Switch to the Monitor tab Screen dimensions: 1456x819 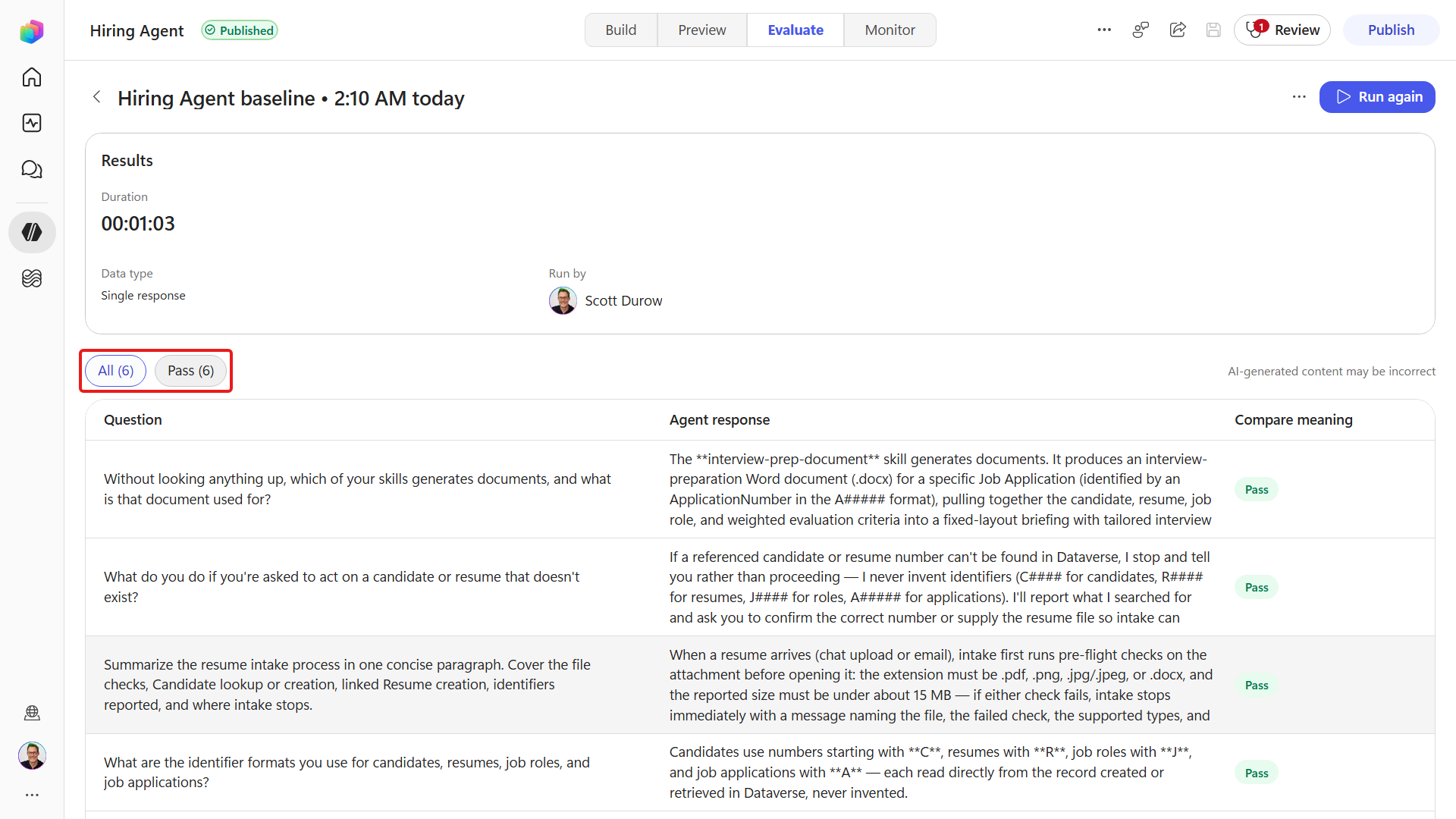coord(890,30)
